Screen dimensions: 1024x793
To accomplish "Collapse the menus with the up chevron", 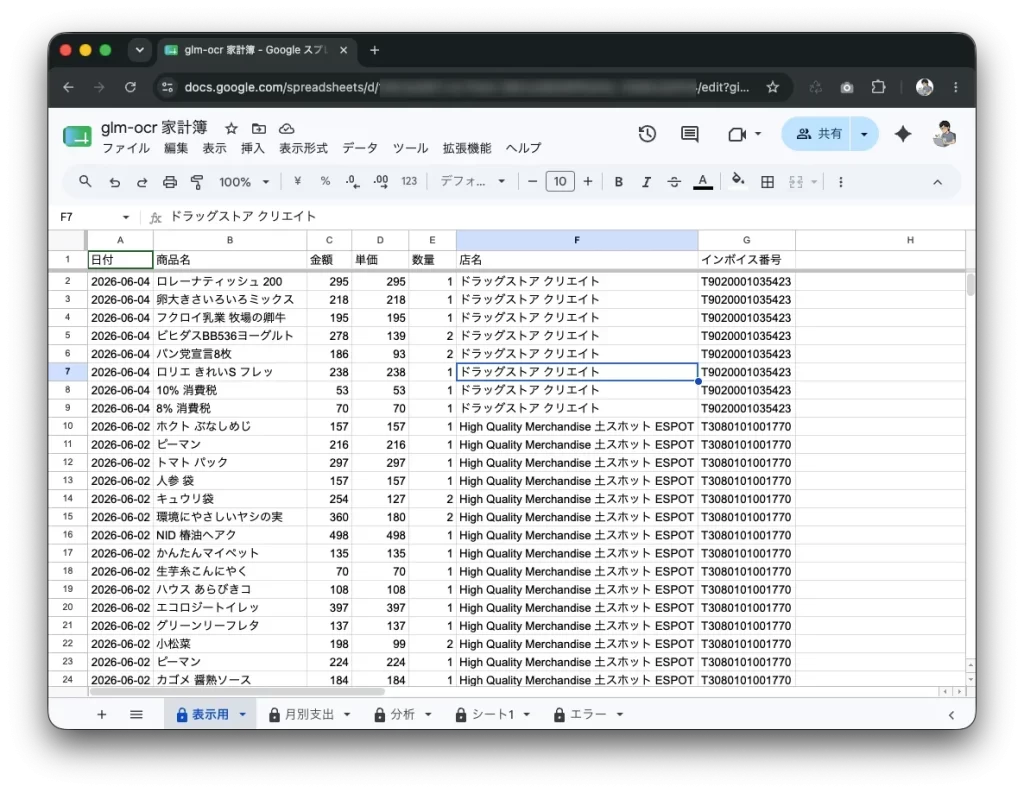I will tap(937, 182).
